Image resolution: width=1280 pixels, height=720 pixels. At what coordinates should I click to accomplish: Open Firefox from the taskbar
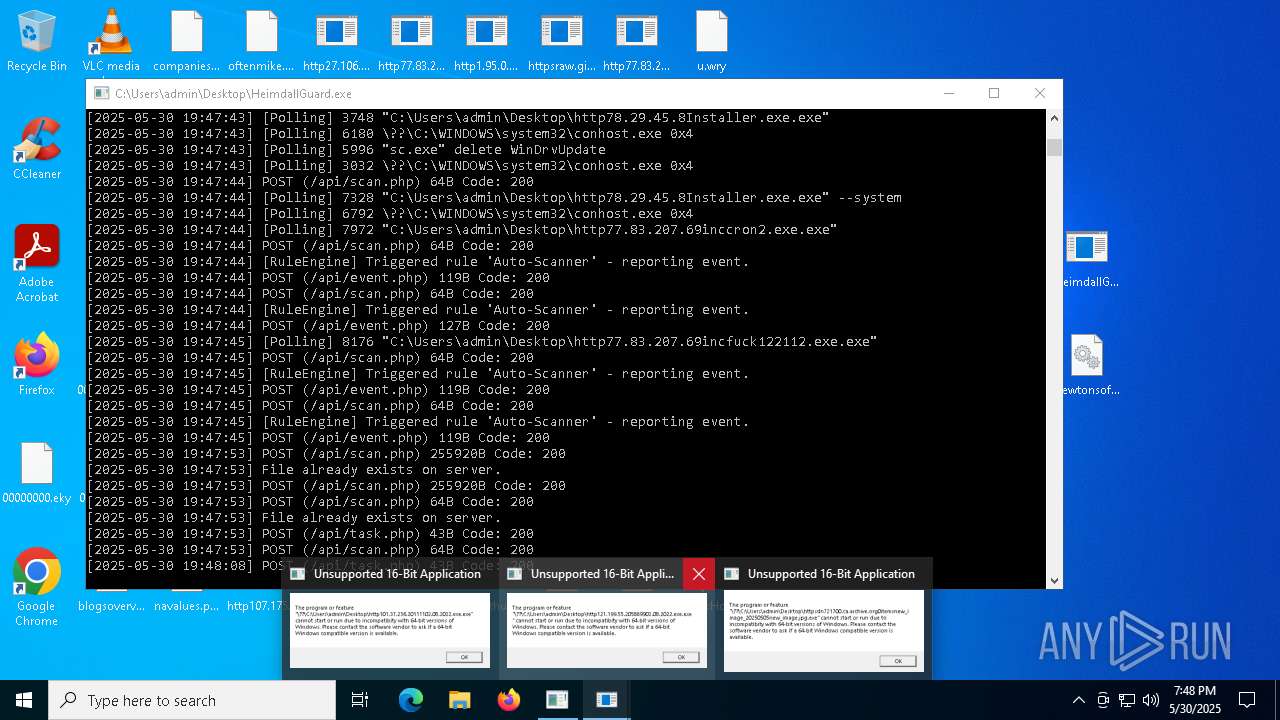[508, 700]
